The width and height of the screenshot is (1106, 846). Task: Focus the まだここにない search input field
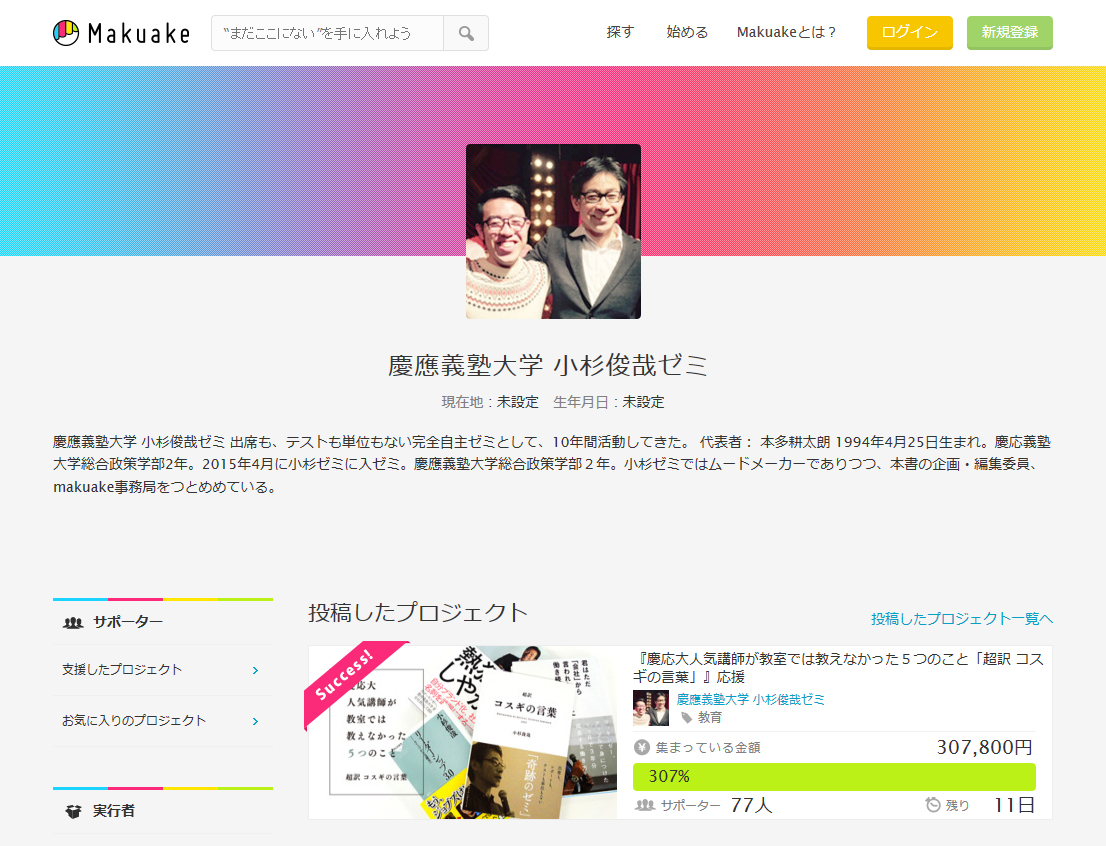tap(327, 33)
